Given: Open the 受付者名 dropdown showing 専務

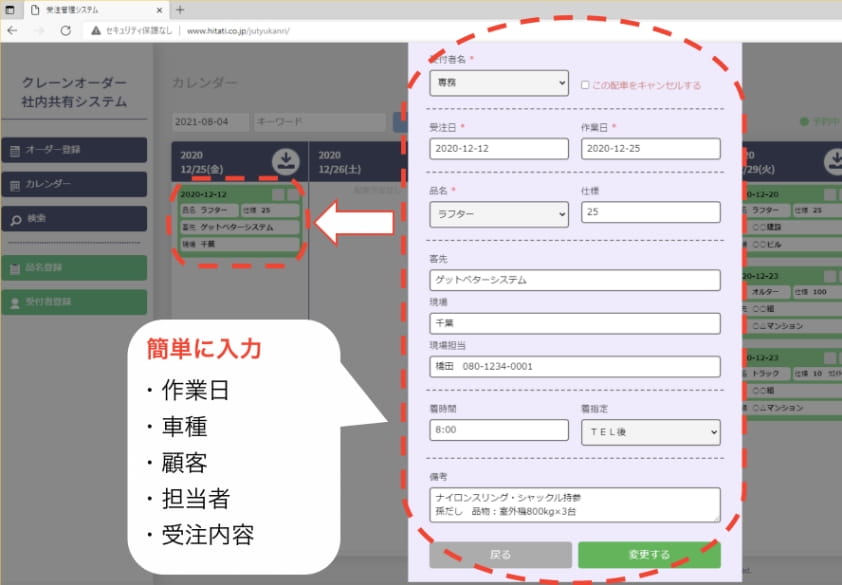Looking at the screenshot, I should click(499, 83).
